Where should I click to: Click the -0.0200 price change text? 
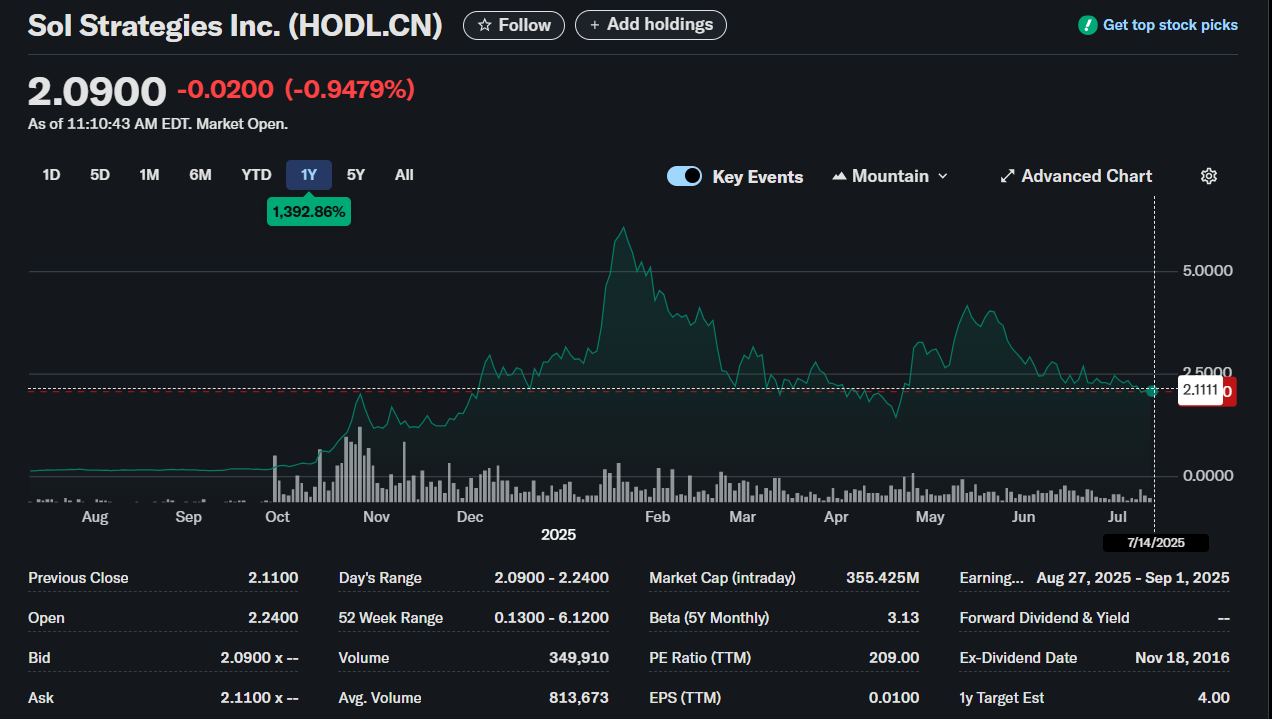click(x=225, y=90)
